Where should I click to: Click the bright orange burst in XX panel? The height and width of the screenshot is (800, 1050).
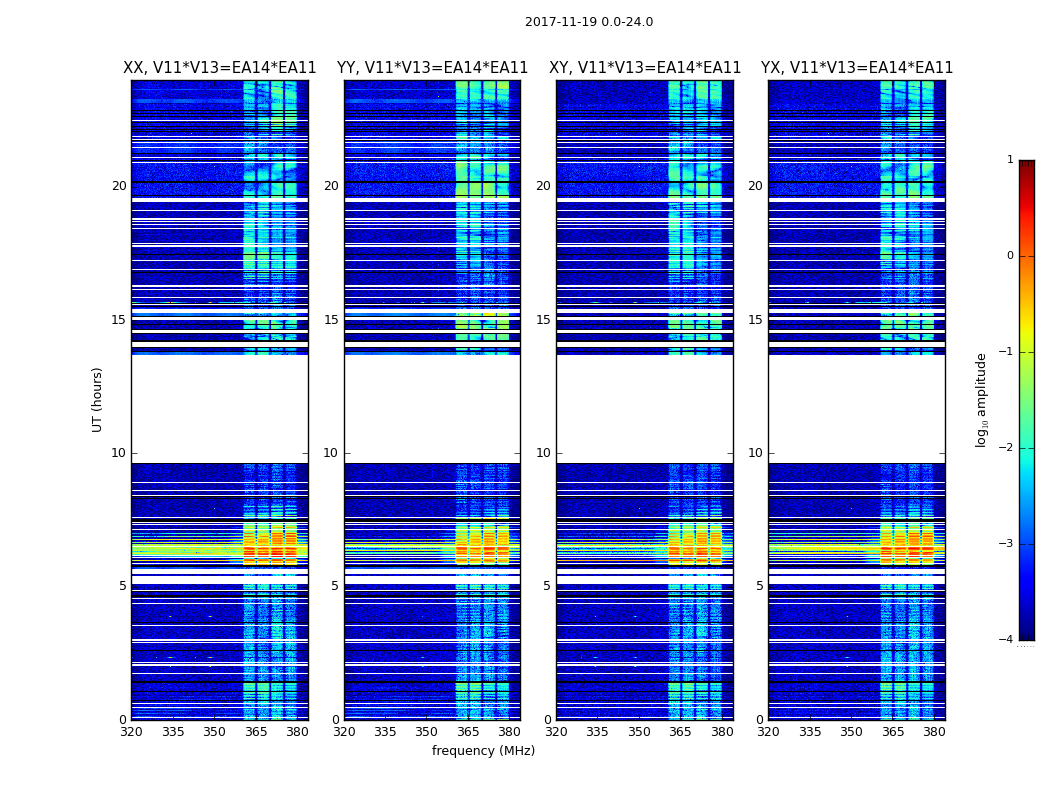pos(270,546)
